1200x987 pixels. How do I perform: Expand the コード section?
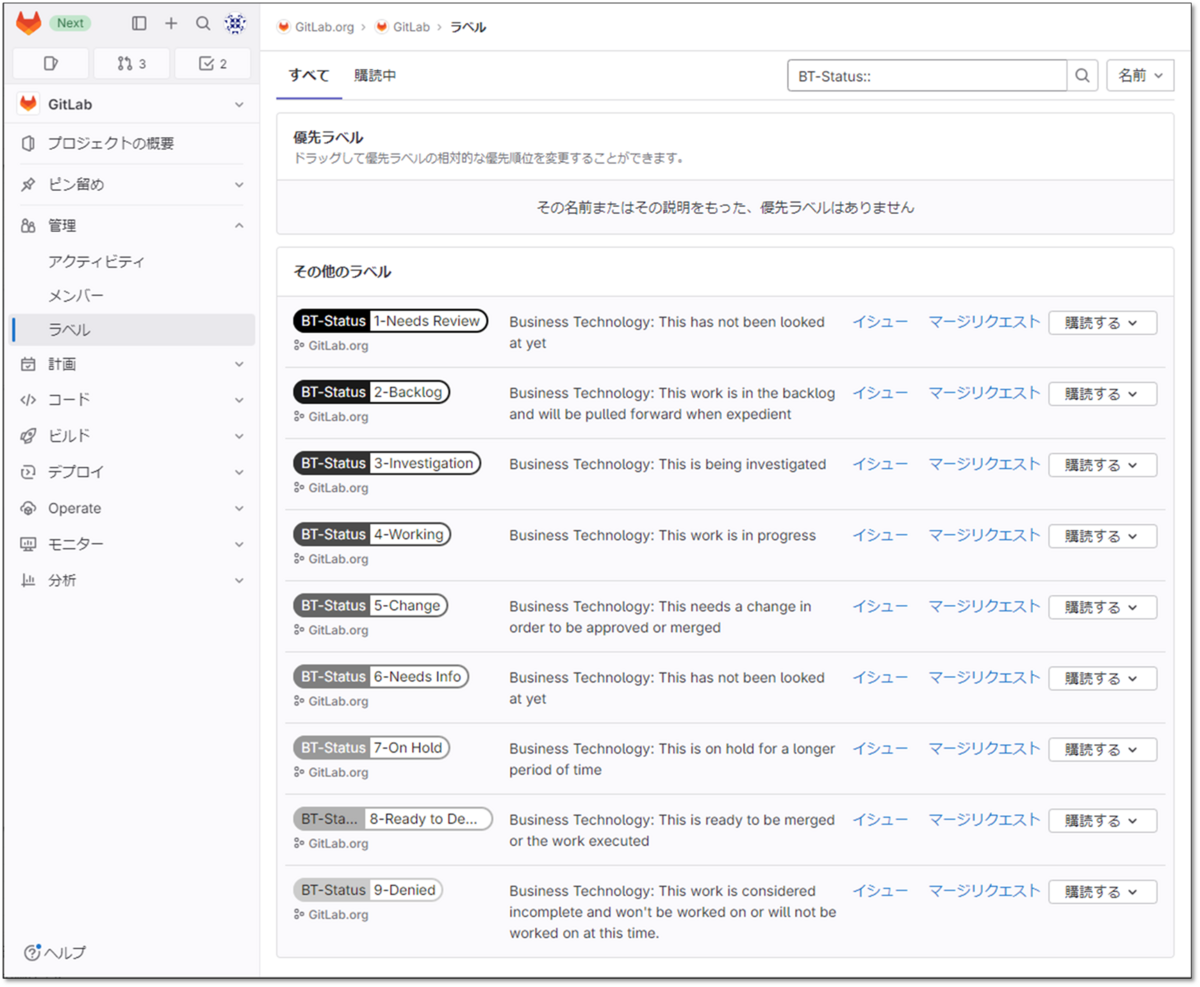133,400
